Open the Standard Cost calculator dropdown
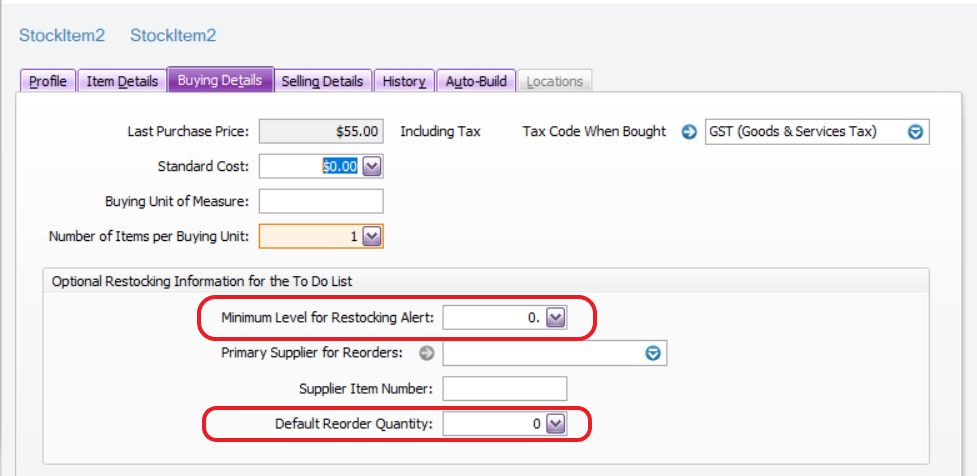 [x=371, y=167]
